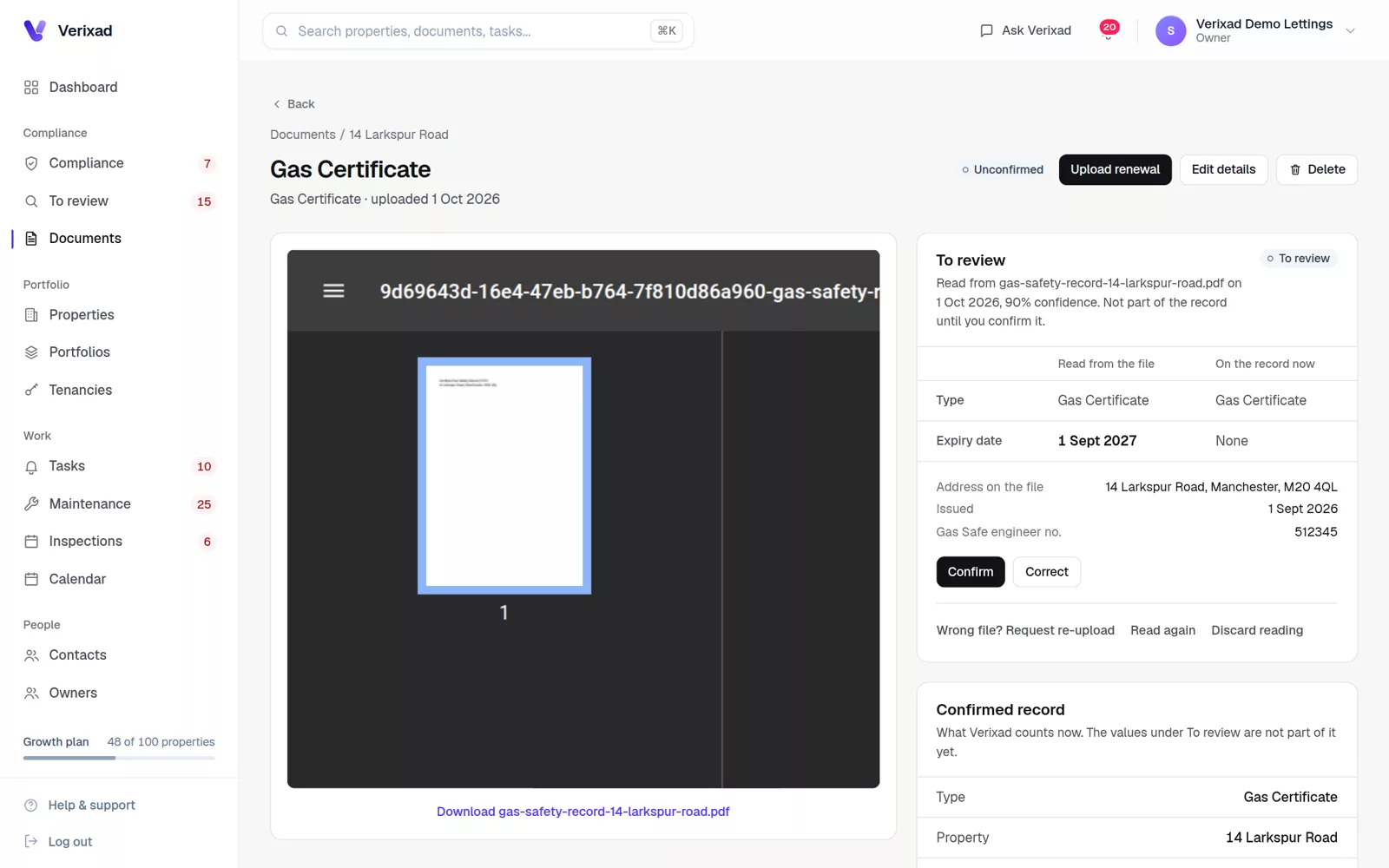
Task: Click Discard reading link
Action: [1257, 631]
